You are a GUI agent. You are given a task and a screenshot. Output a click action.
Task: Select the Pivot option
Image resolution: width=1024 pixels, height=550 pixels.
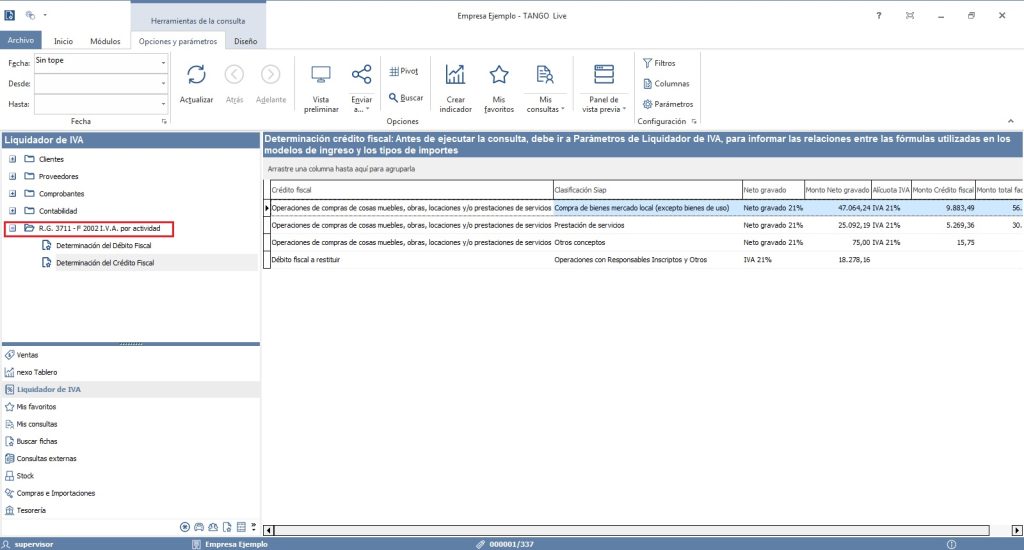coord(404,71)
